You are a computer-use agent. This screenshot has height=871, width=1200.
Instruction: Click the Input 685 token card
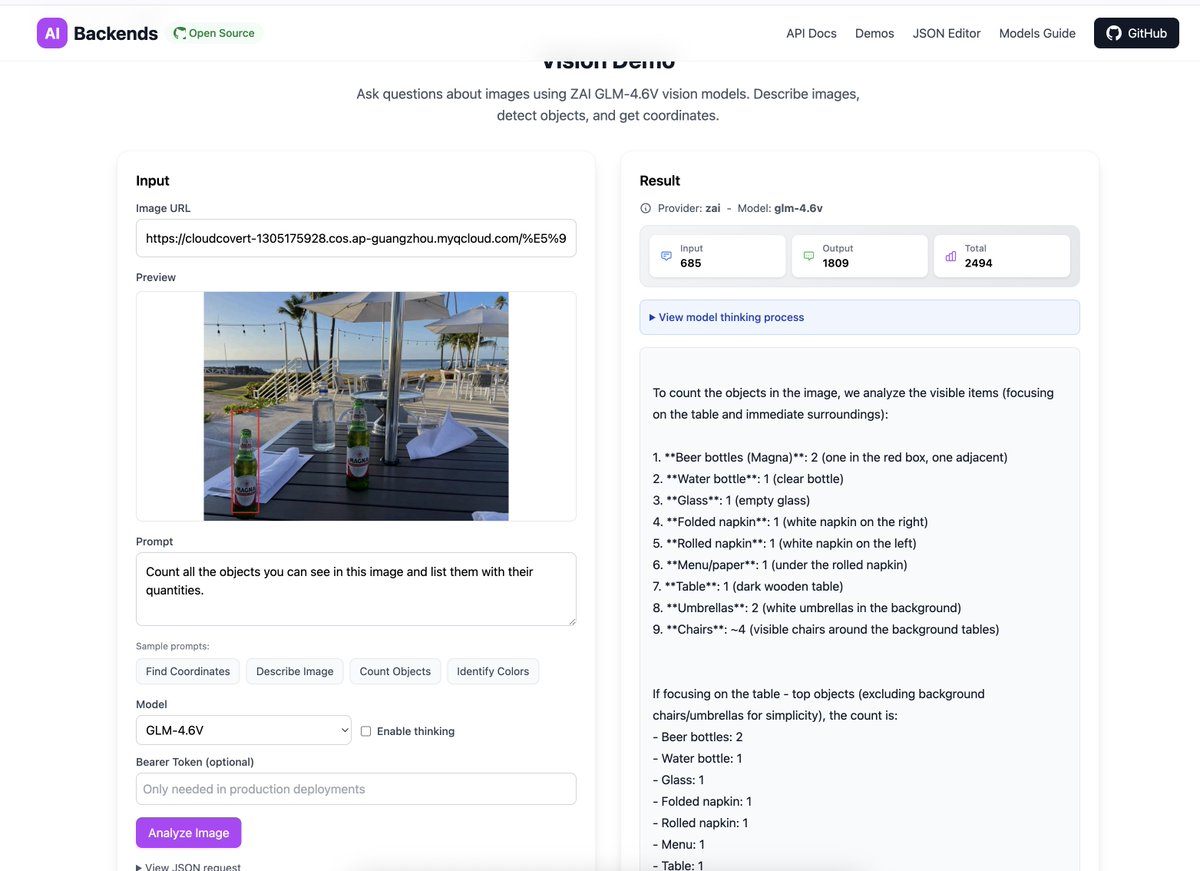click(x=717, y=256)
